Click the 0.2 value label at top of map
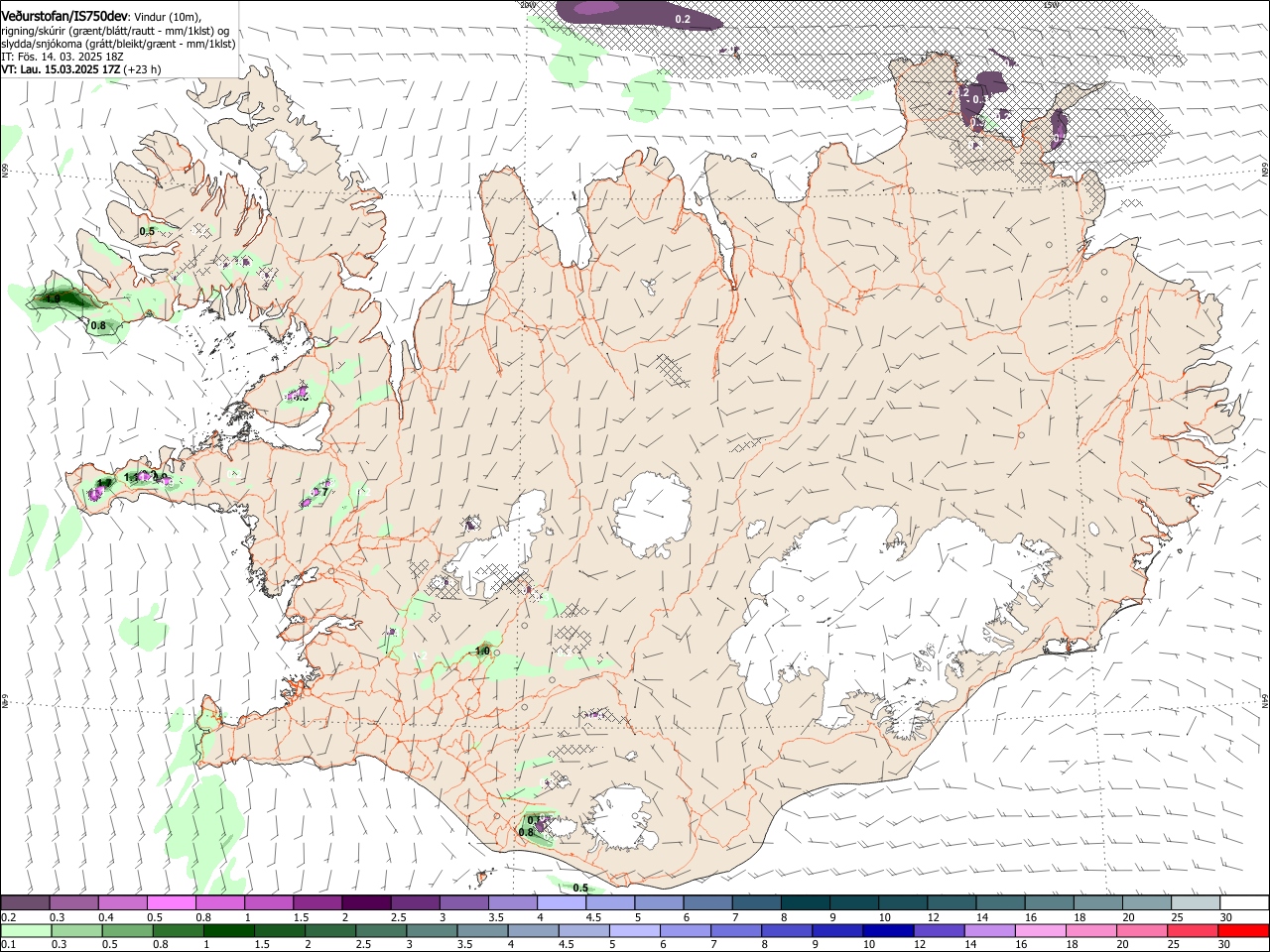The height and width of the screenshot is (952, 1270). [x=683, y=19]
